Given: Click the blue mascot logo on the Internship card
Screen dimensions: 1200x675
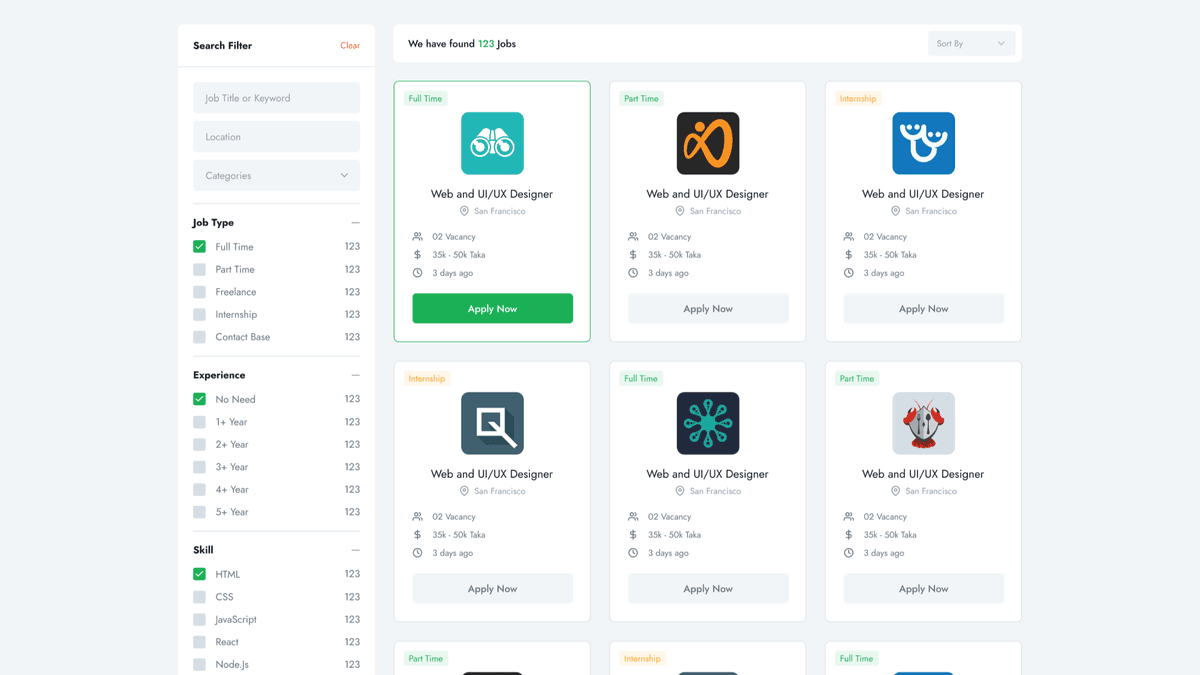Looking at the screenshot, I should pyautogui.click(x=923, y=143).
